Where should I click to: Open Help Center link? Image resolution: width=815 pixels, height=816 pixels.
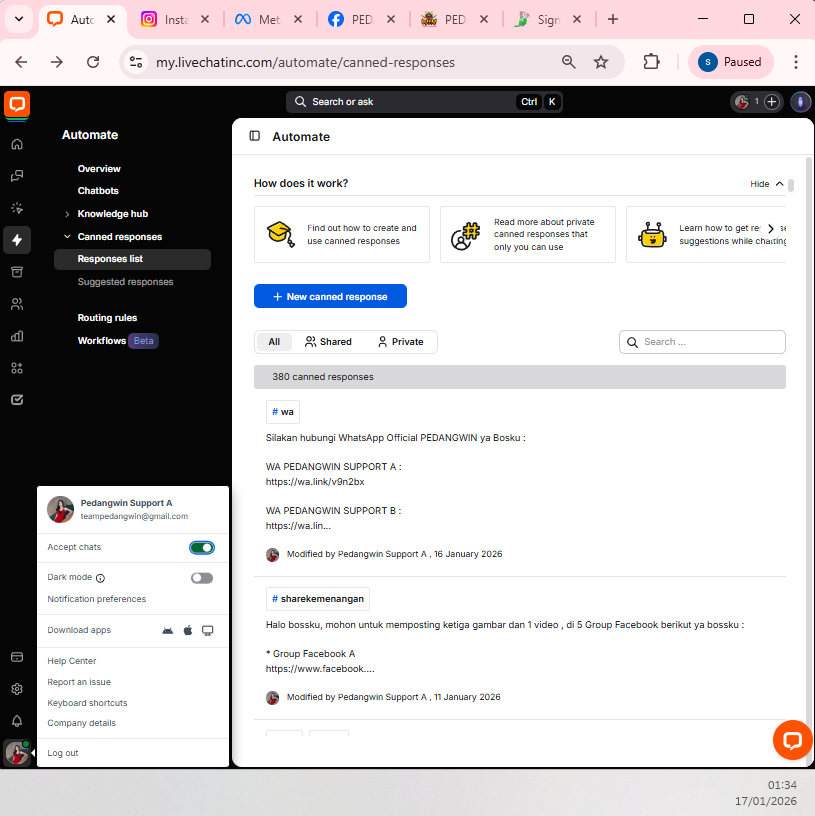coord(72,661)
